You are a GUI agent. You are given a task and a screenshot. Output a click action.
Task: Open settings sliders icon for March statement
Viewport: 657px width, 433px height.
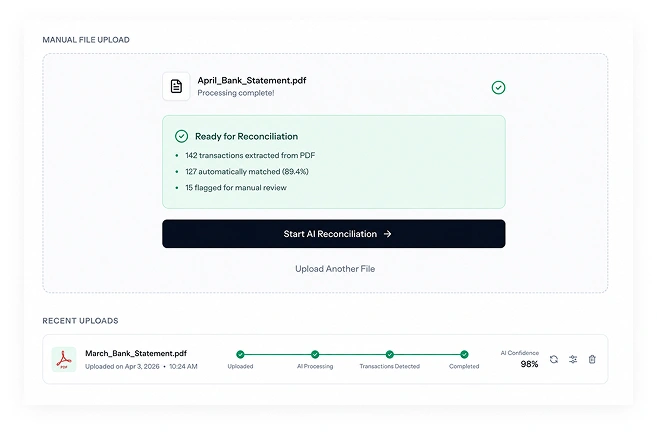coord(573,359)
